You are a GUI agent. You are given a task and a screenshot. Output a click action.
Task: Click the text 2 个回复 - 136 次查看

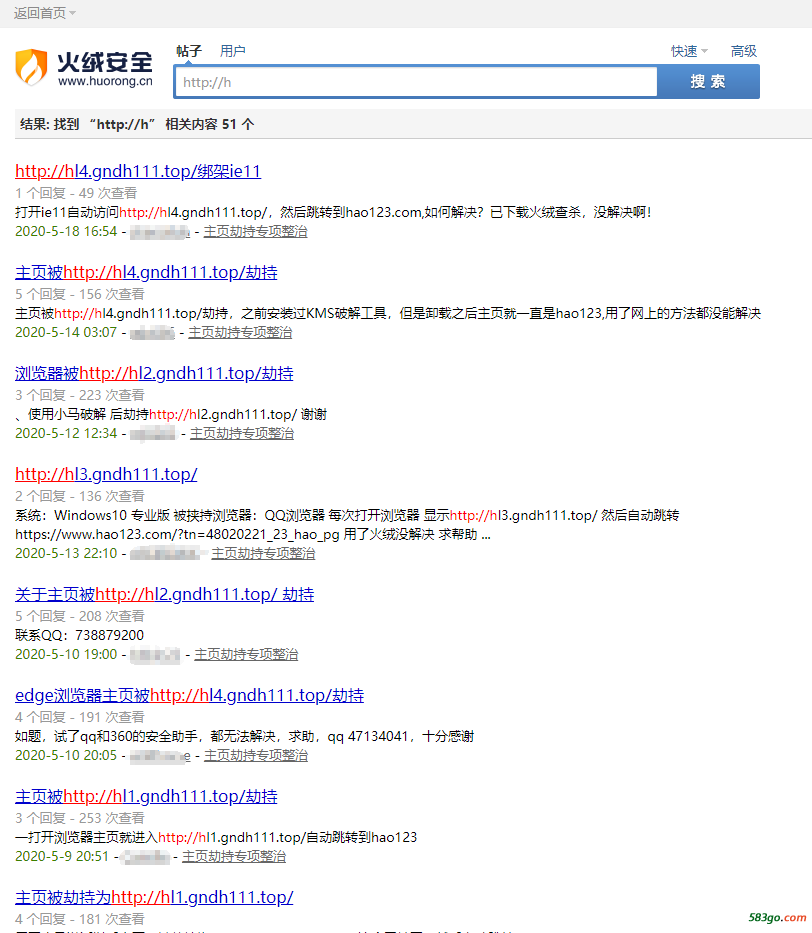80,496
